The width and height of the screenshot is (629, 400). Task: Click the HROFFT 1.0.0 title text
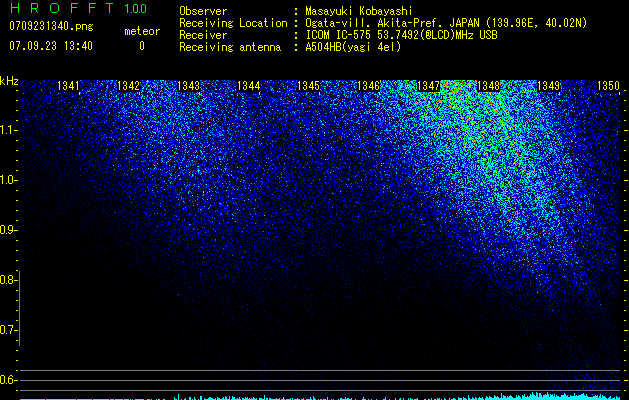78,8
